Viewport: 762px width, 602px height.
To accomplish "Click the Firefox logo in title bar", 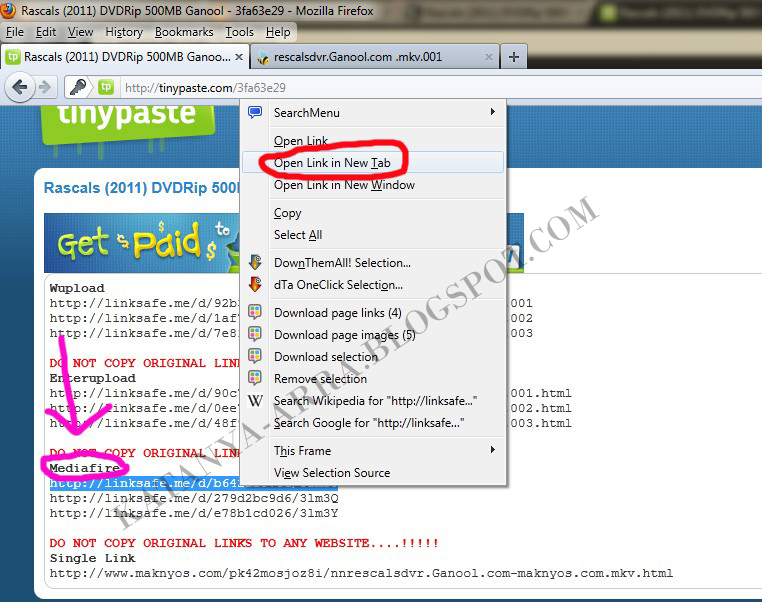I will point(8,10).
